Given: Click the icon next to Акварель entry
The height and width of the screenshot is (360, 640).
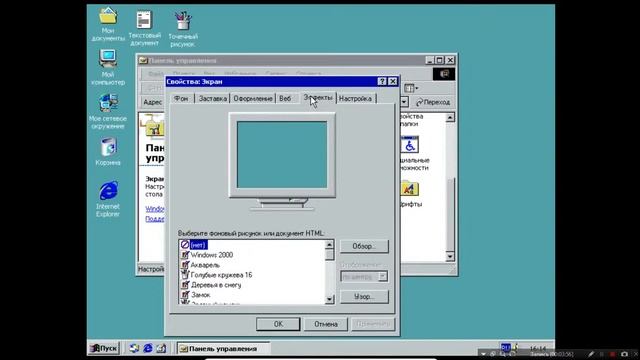Looking at the screenshot, I should [185, 265].
